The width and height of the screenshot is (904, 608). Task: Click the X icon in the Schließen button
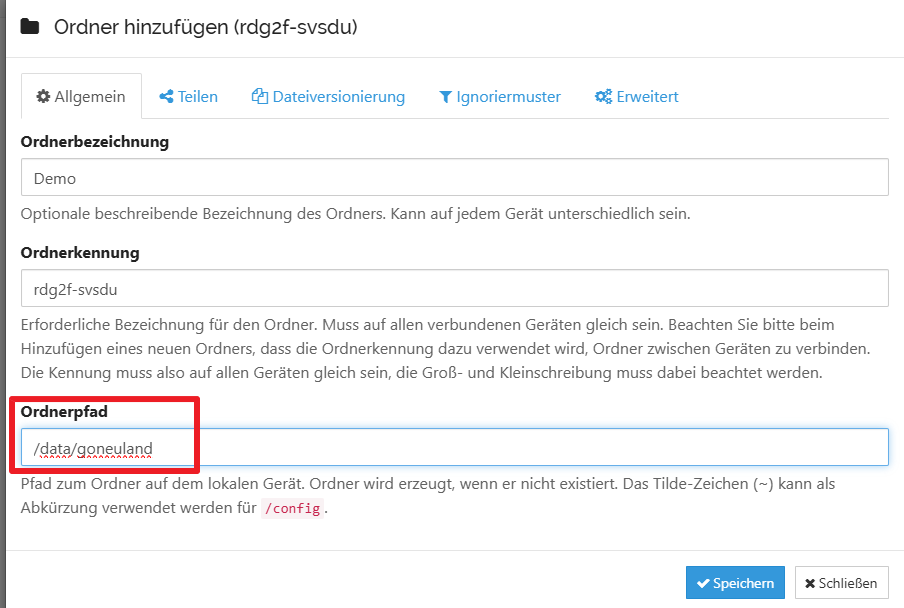pyautogui.click(x=810, y=584)
